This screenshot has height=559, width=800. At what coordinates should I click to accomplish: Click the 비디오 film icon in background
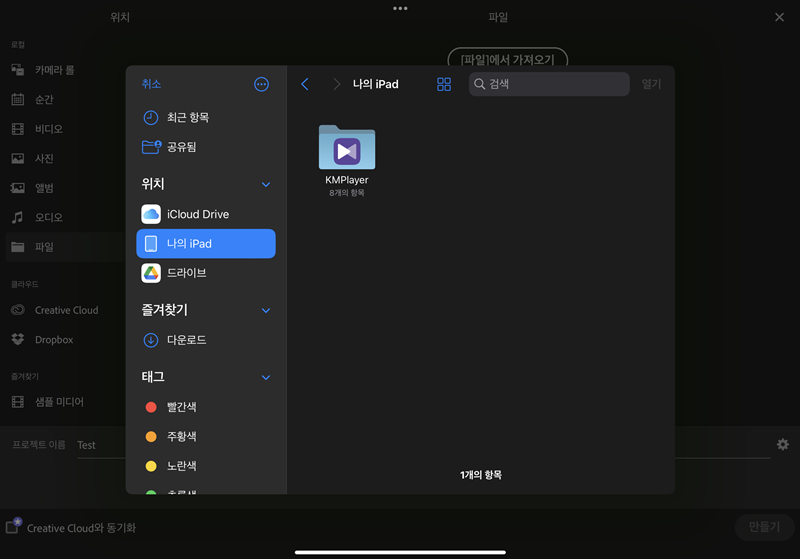coord(18,129)
